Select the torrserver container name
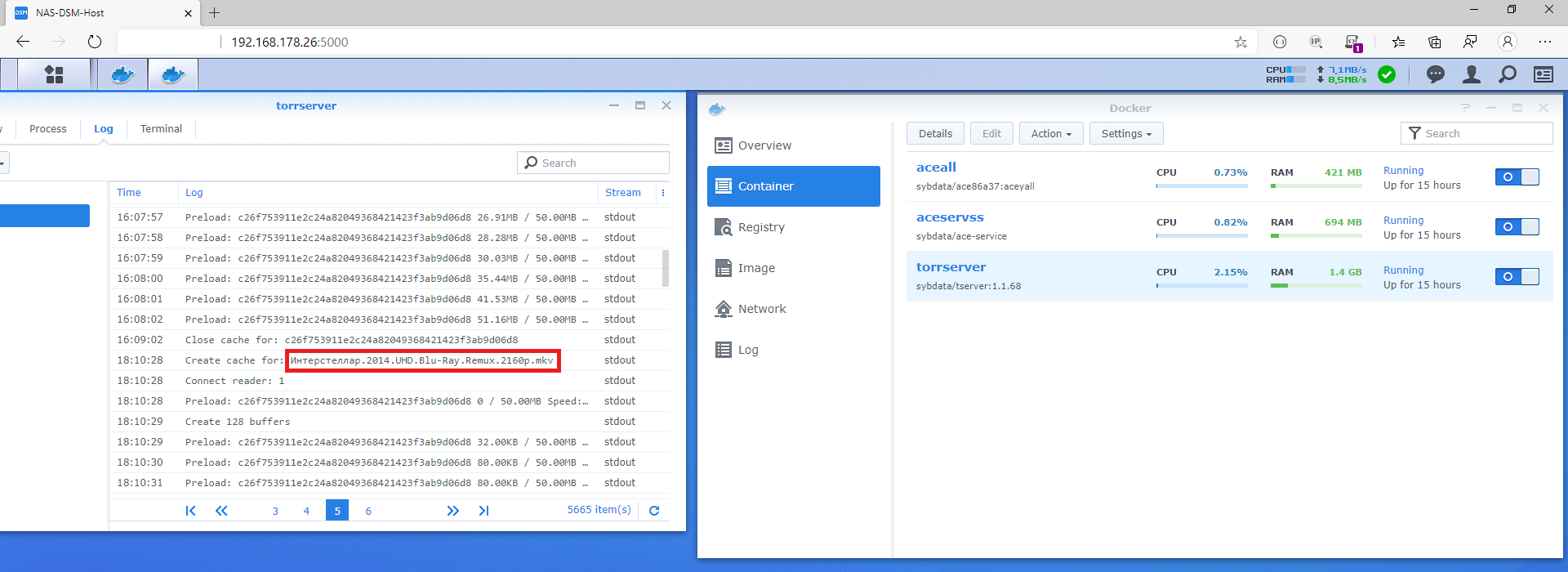 pos(951,267)
